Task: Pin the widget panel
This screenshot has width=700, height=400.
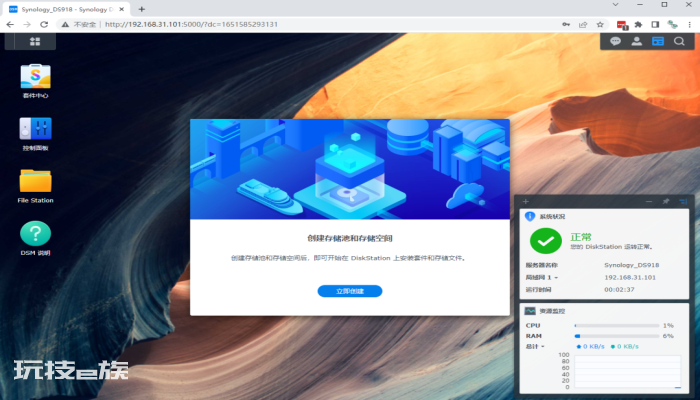Action: 666,201
